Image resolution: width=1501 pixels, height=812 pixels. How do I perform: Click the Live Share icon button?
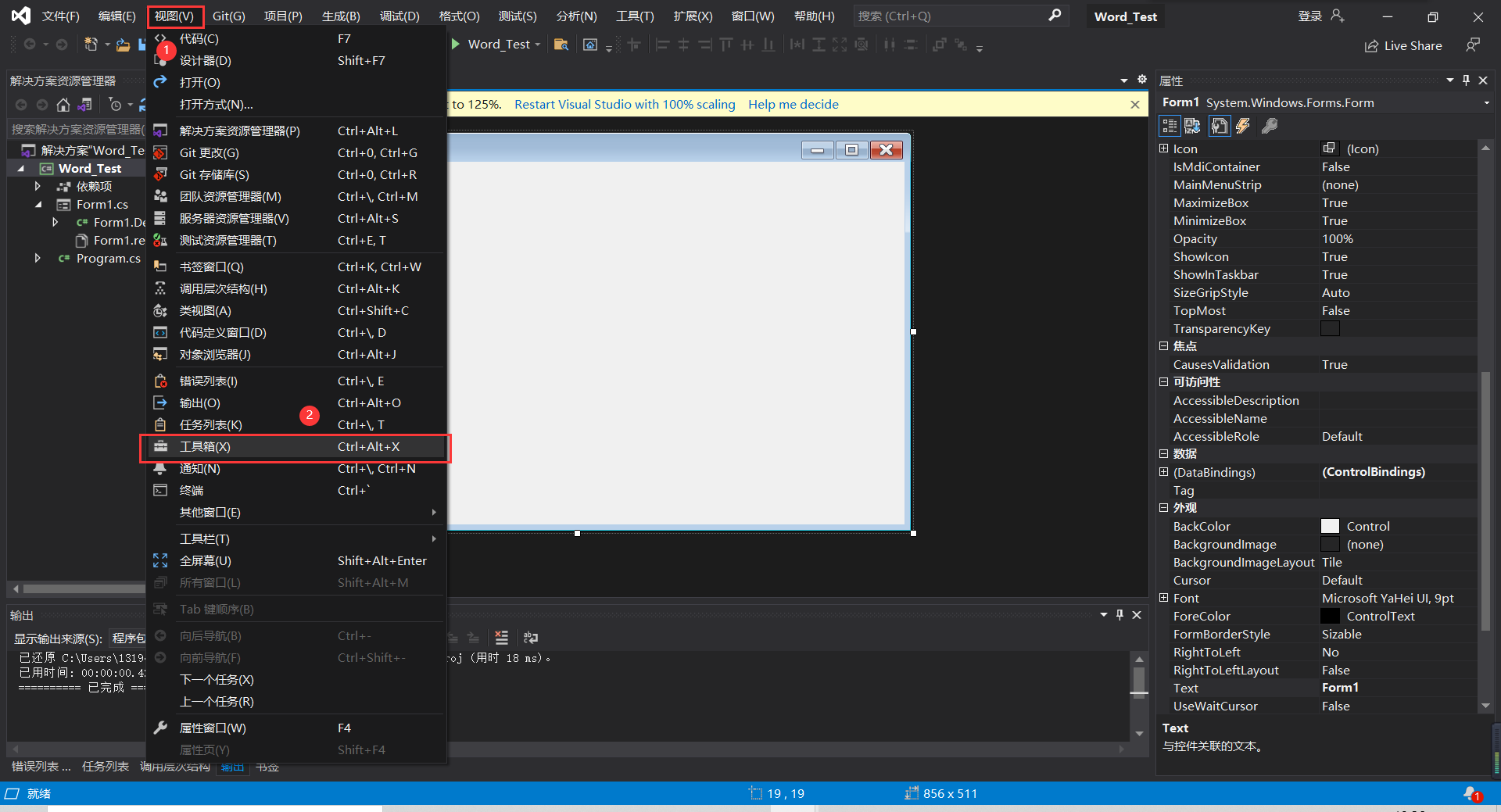pos(1404,46)
